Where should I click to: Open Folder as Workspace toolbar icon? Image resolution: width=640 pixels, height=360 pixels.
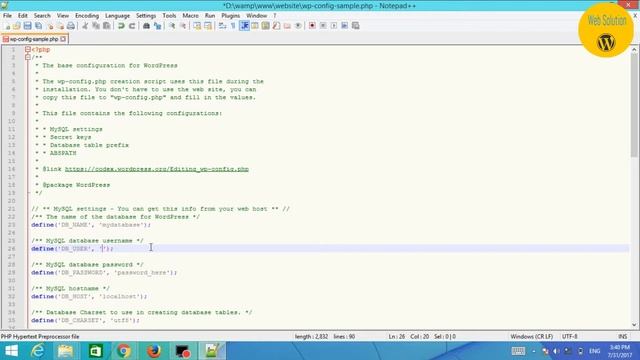[x=287, y=26]
